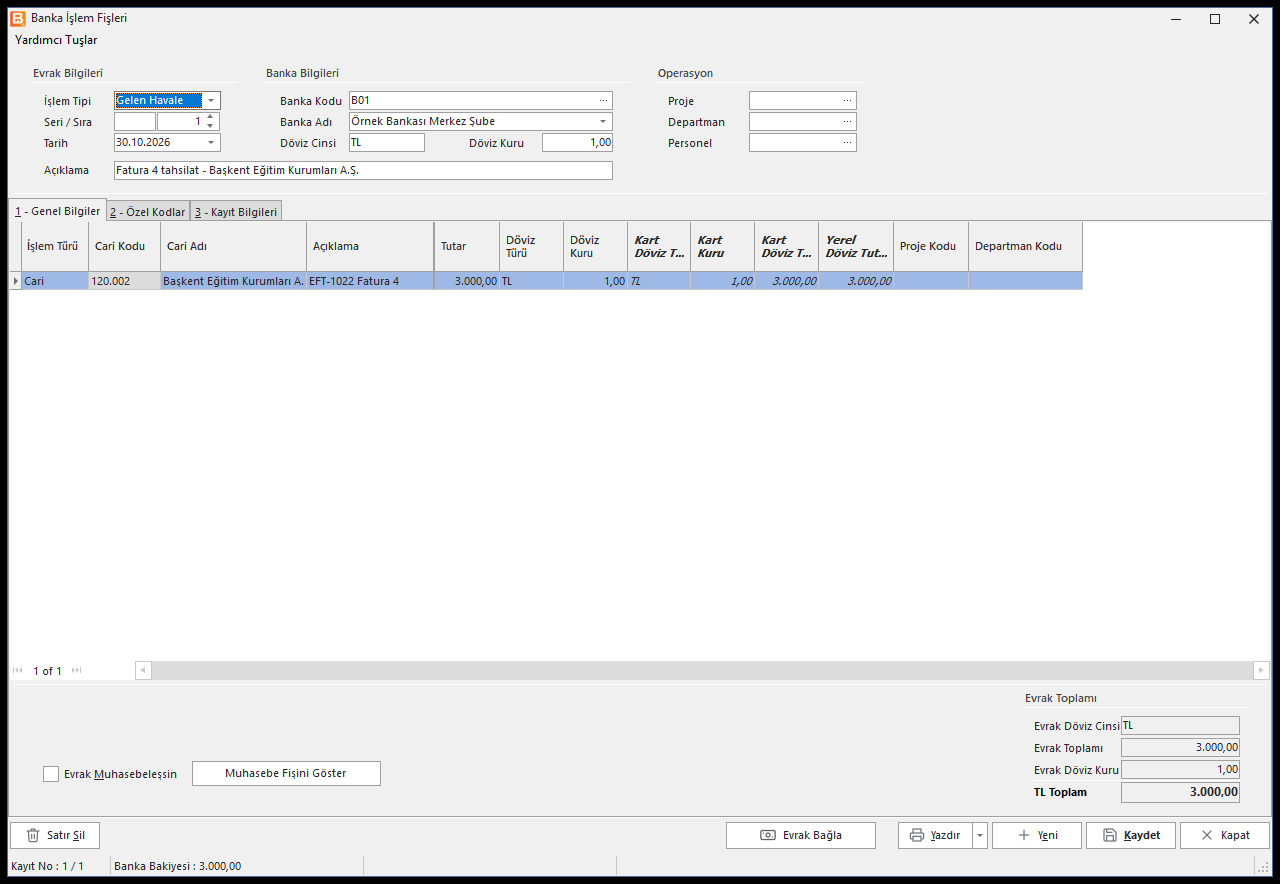Click the Yeni button
Screen dimensions: 1280x884
pyautogui.click(x=1037, y=835)
